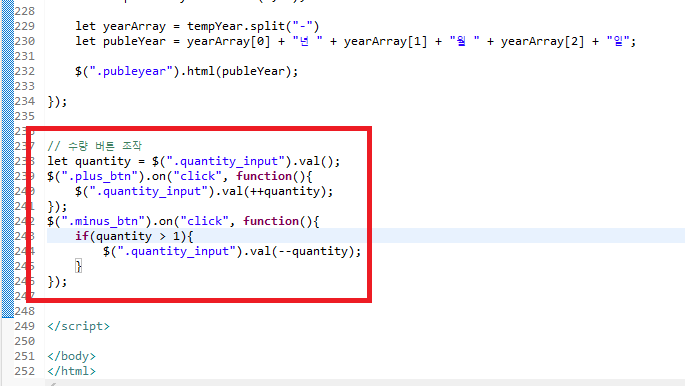Click the closing '</body>' tag
Viewport: 685px width, 386px height.
tap(72, 356)
